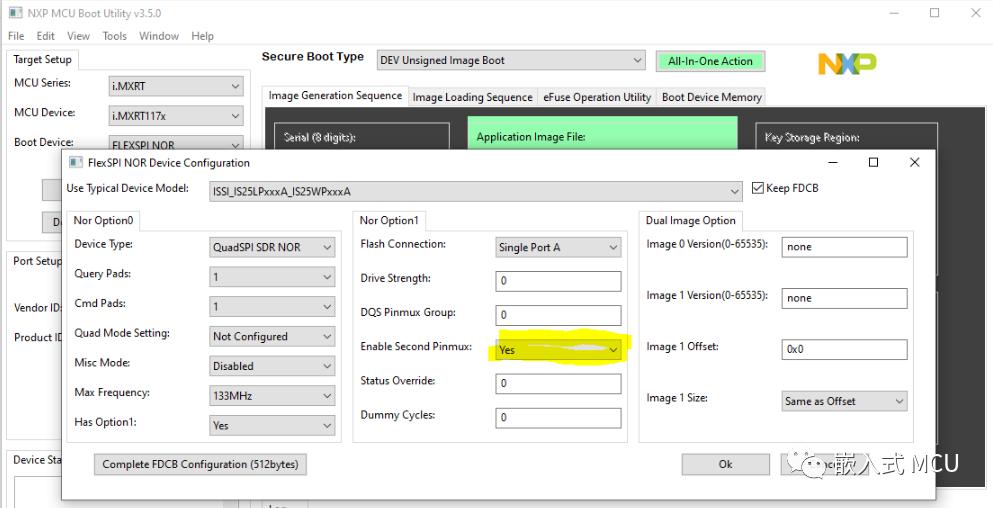Close the NXP MCU Boot Utility window
This screenshot has width=993, height=508.
point(976,13)
